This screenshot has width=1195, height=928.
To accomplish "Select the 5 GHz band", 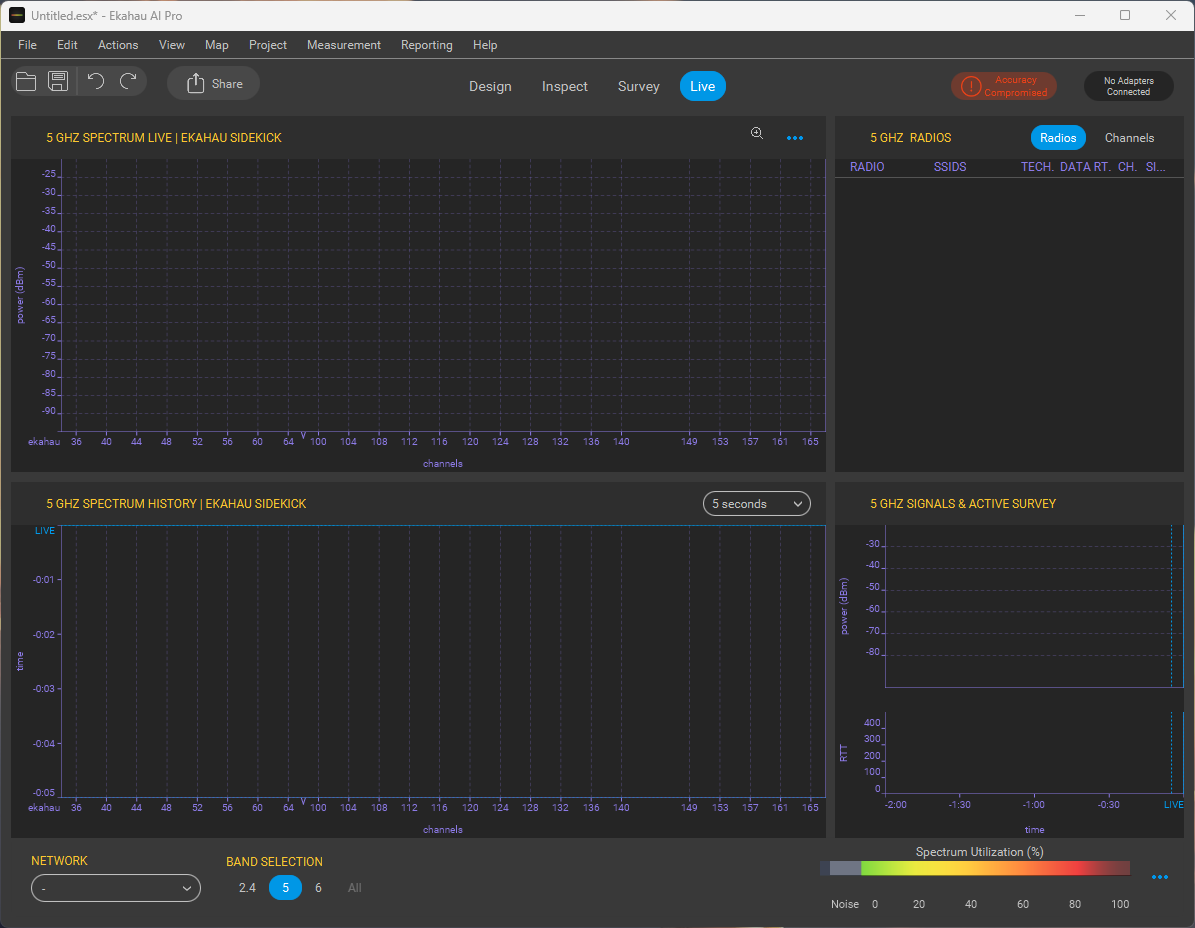I will click(285, 888).
